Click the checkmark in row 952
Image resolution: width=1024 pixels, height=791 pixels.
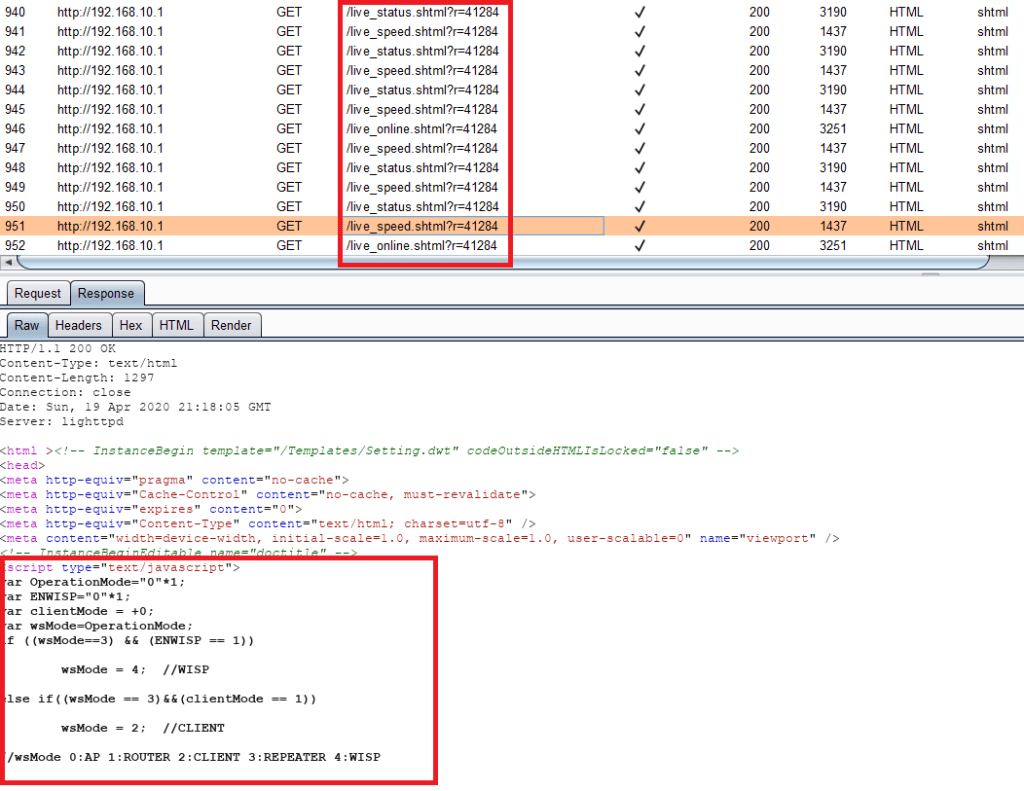point(640,246)
